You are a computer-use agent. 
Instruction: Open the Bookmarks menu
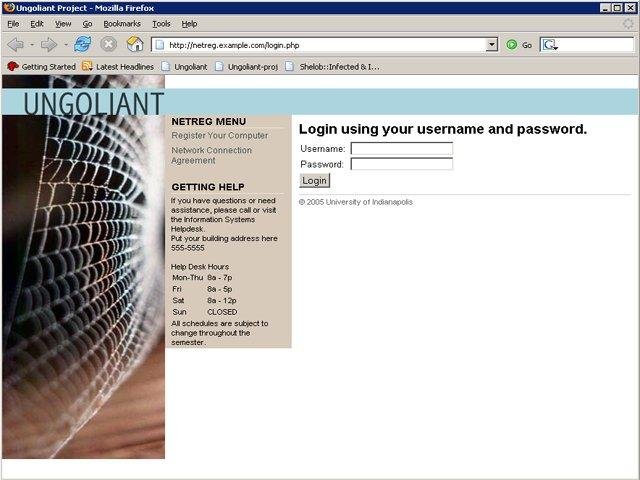122,24
